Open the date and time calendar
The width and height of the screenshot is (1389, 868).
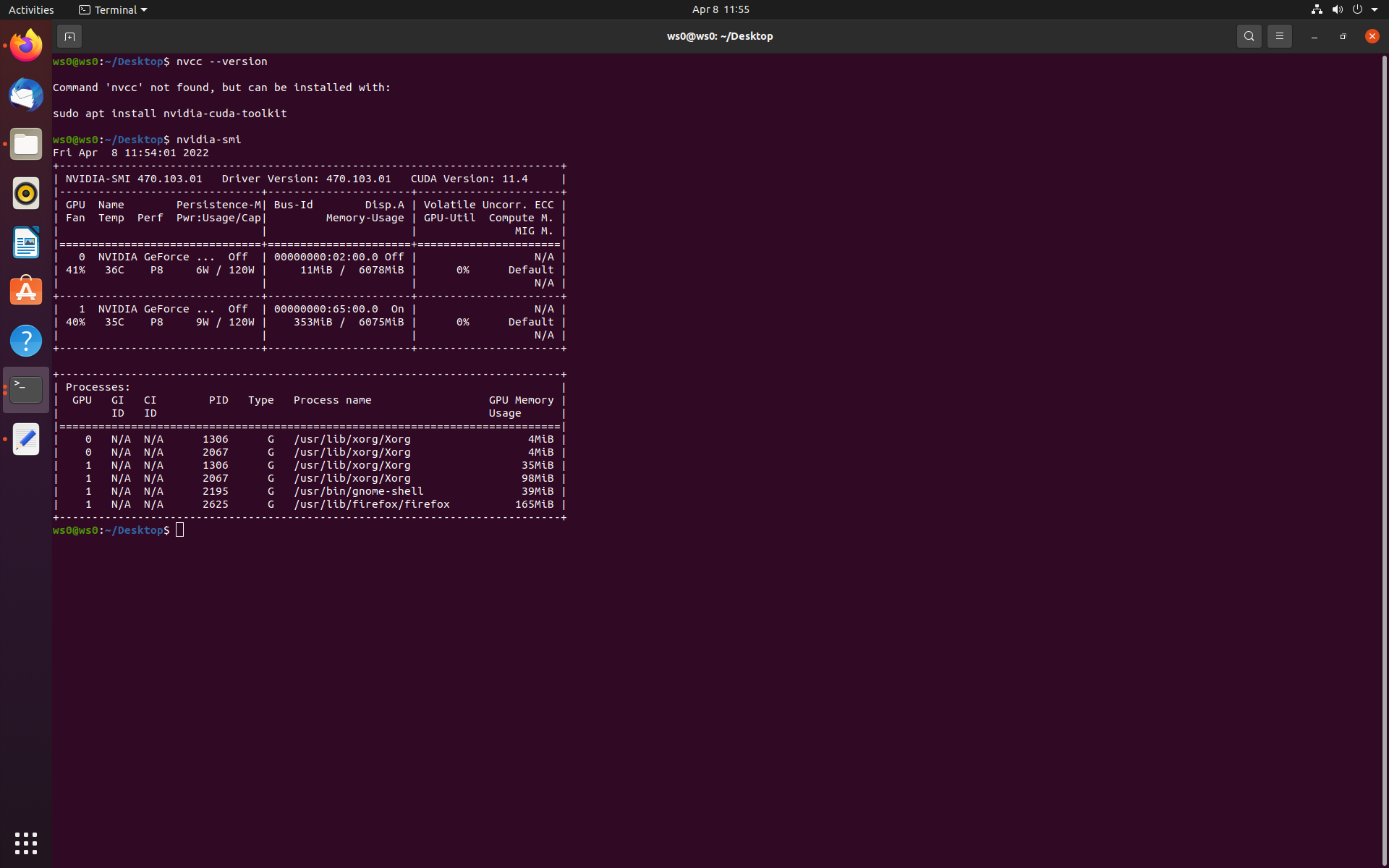pyautogui.click(x=720, y=9)
